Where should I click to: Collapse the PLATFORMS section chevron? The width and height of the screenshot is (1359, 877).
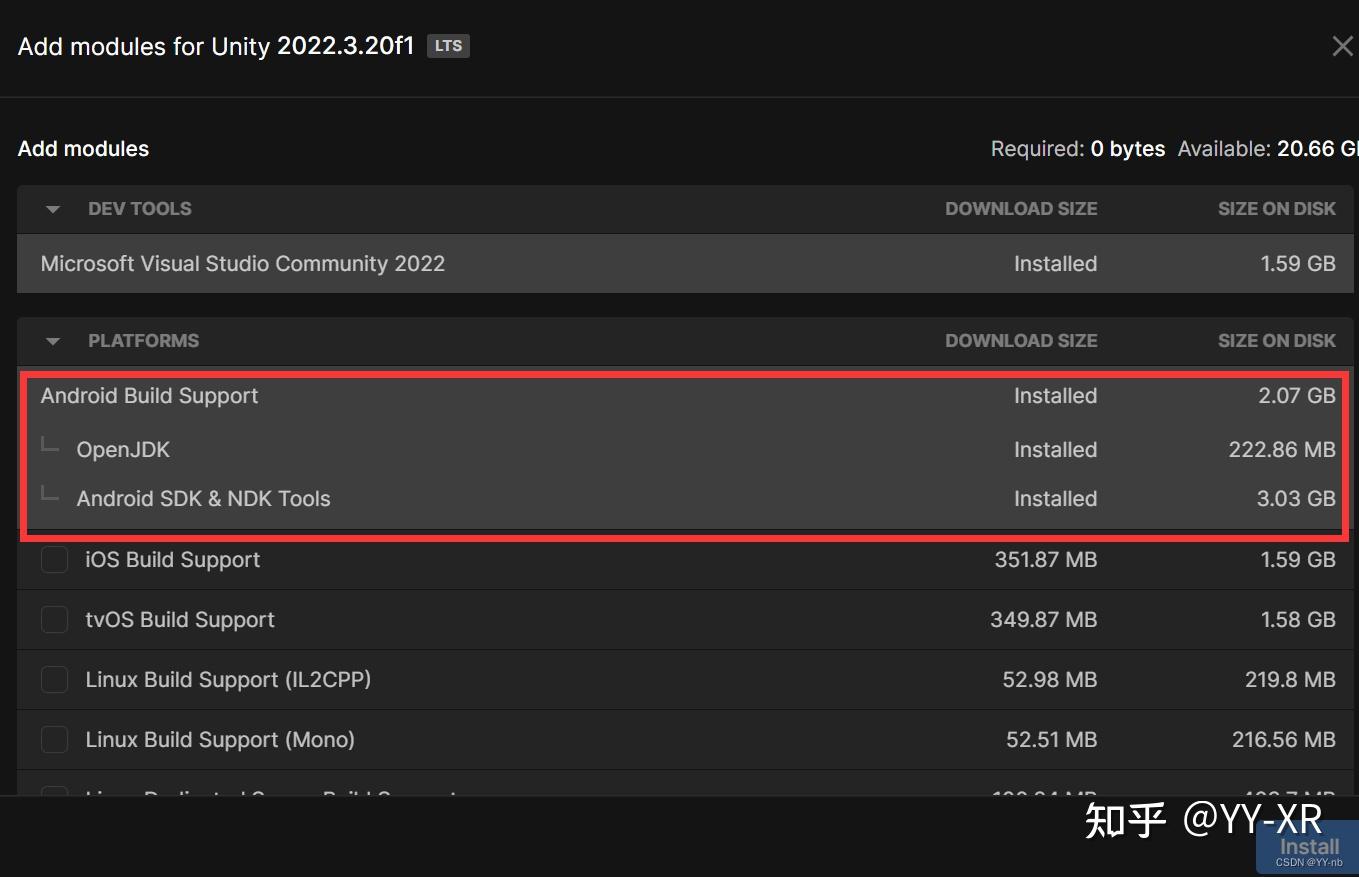(x=52, y=341)
